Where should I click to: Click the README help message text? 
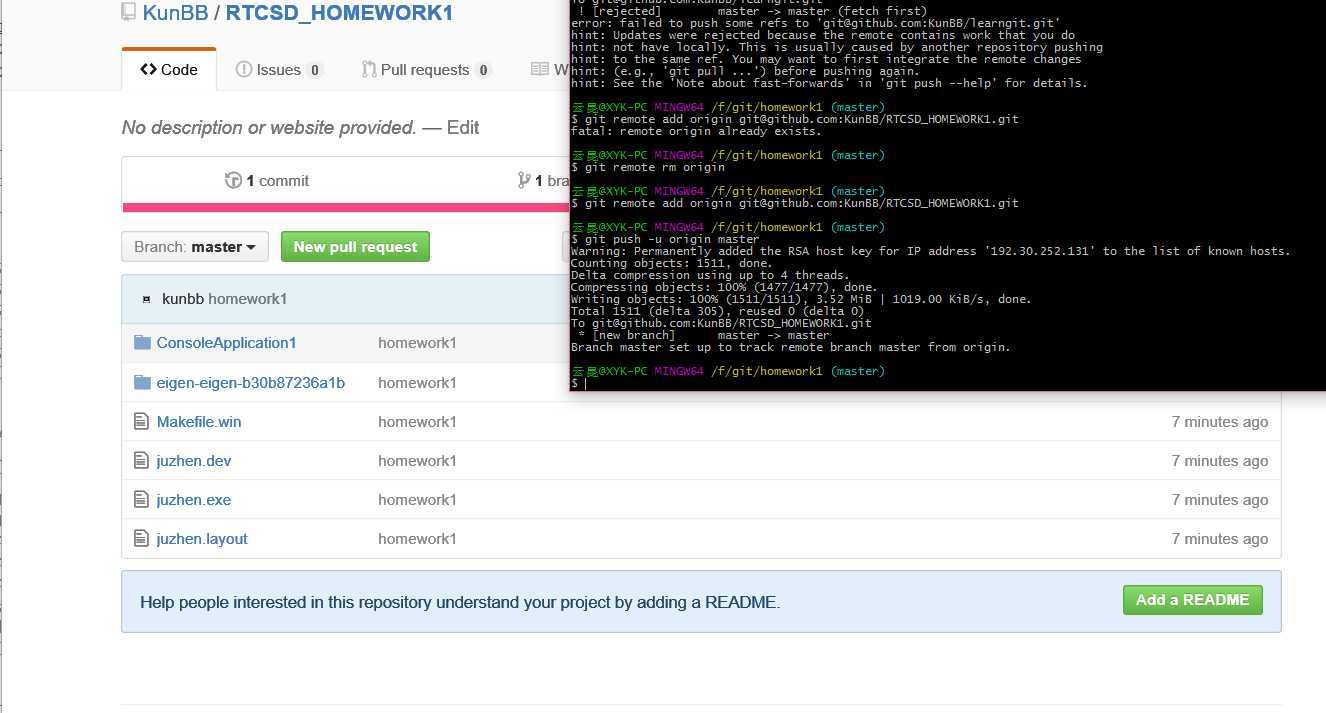pyautogui.click(x=460, y=602)
